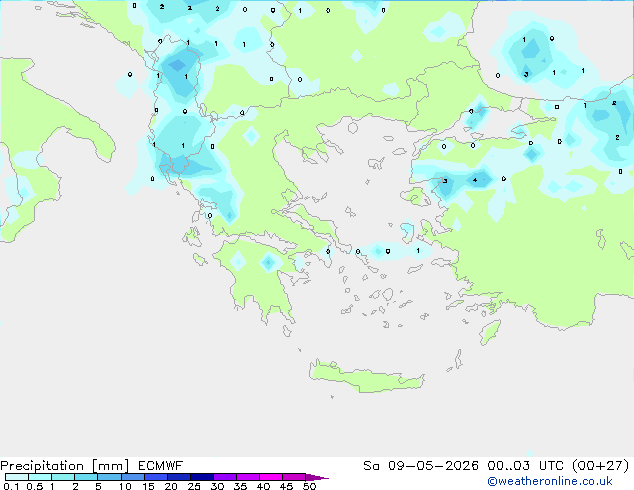The height and width of the screenshot is (490, 634).
Task: Click the legend label '25'
Action: [194, 486]
